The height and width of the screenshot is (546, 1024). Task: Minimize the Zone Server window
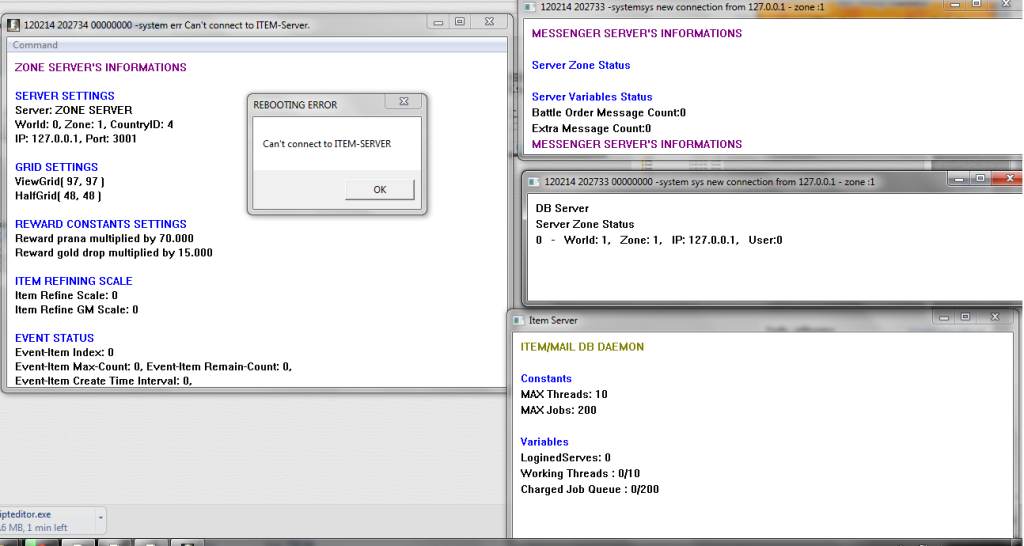click(437, 22)
